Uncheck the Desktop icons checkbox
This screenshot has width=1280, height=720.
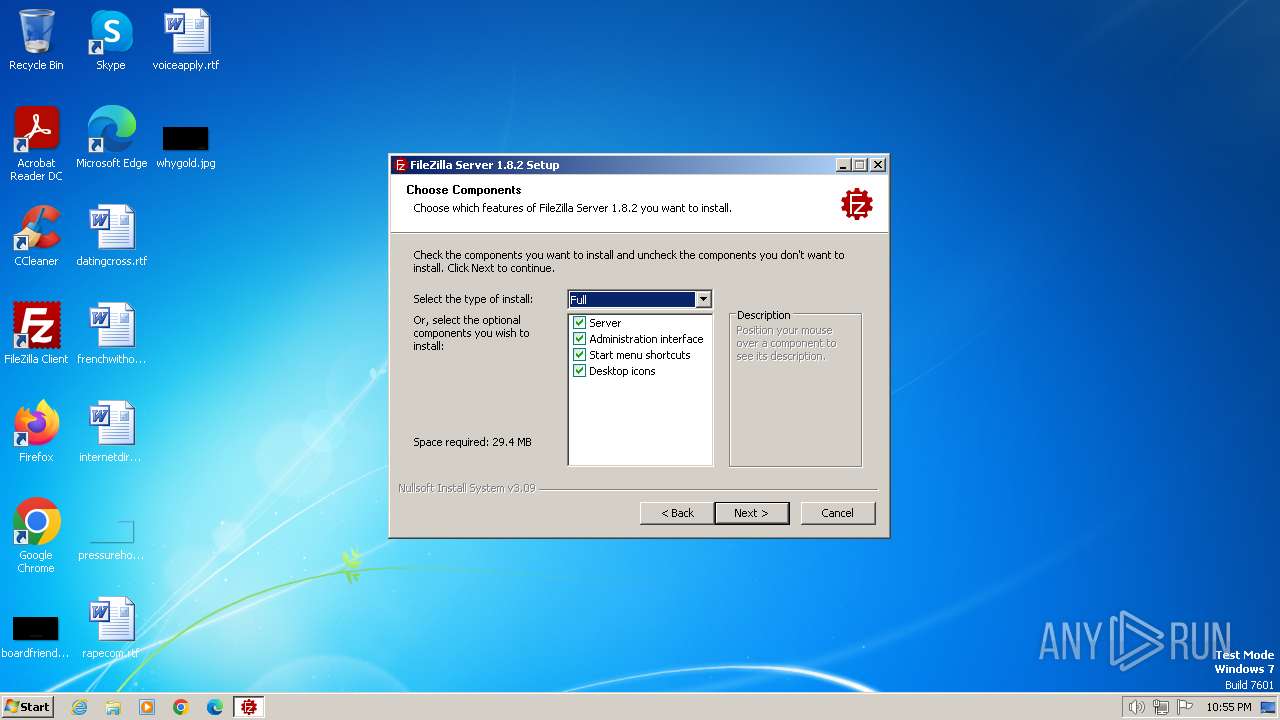(x=579, y=371)
